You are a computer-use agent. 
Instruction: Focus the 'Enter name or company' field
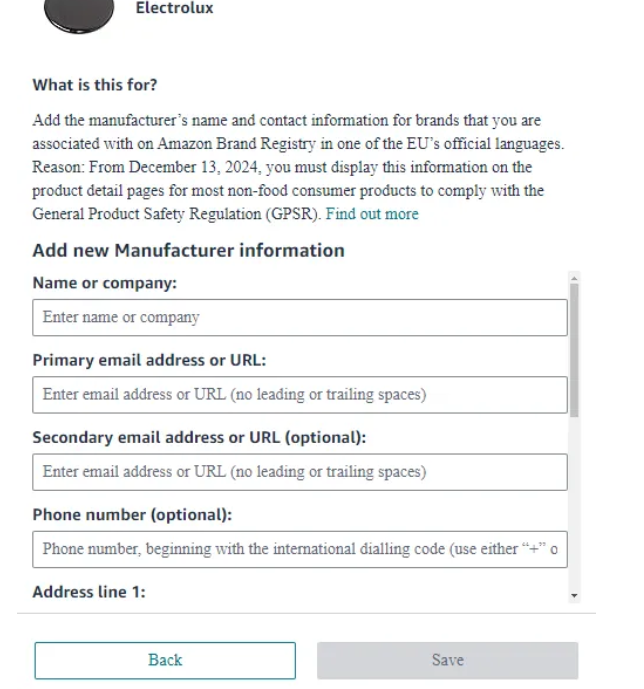(299, 318)
